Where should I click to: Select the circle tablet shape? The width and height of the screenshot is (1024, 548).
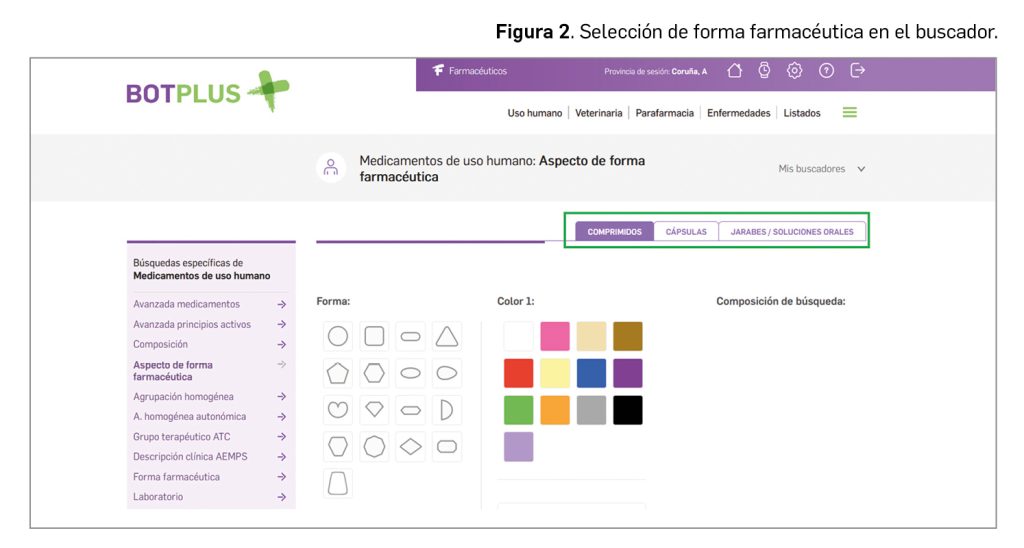338,336
